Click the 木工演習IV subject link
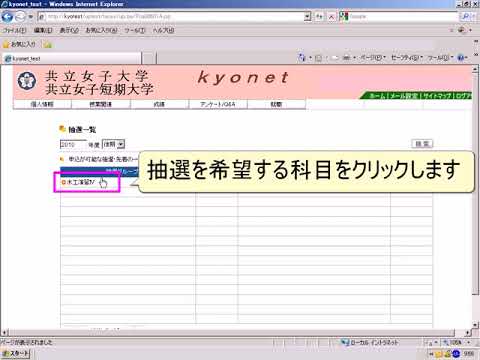 pos(81,182)
